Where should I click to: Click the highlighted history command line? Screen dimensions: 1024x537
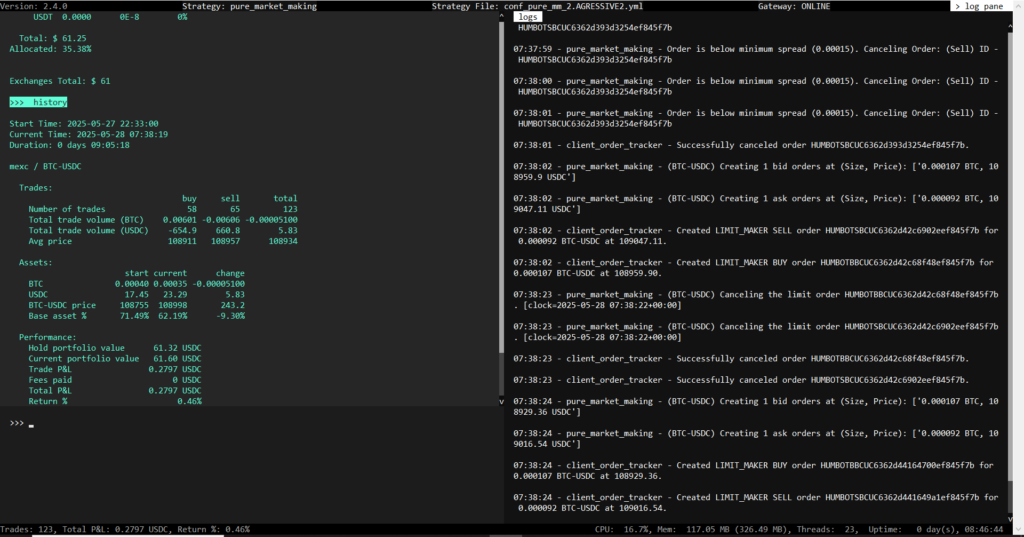pos(38,102)
